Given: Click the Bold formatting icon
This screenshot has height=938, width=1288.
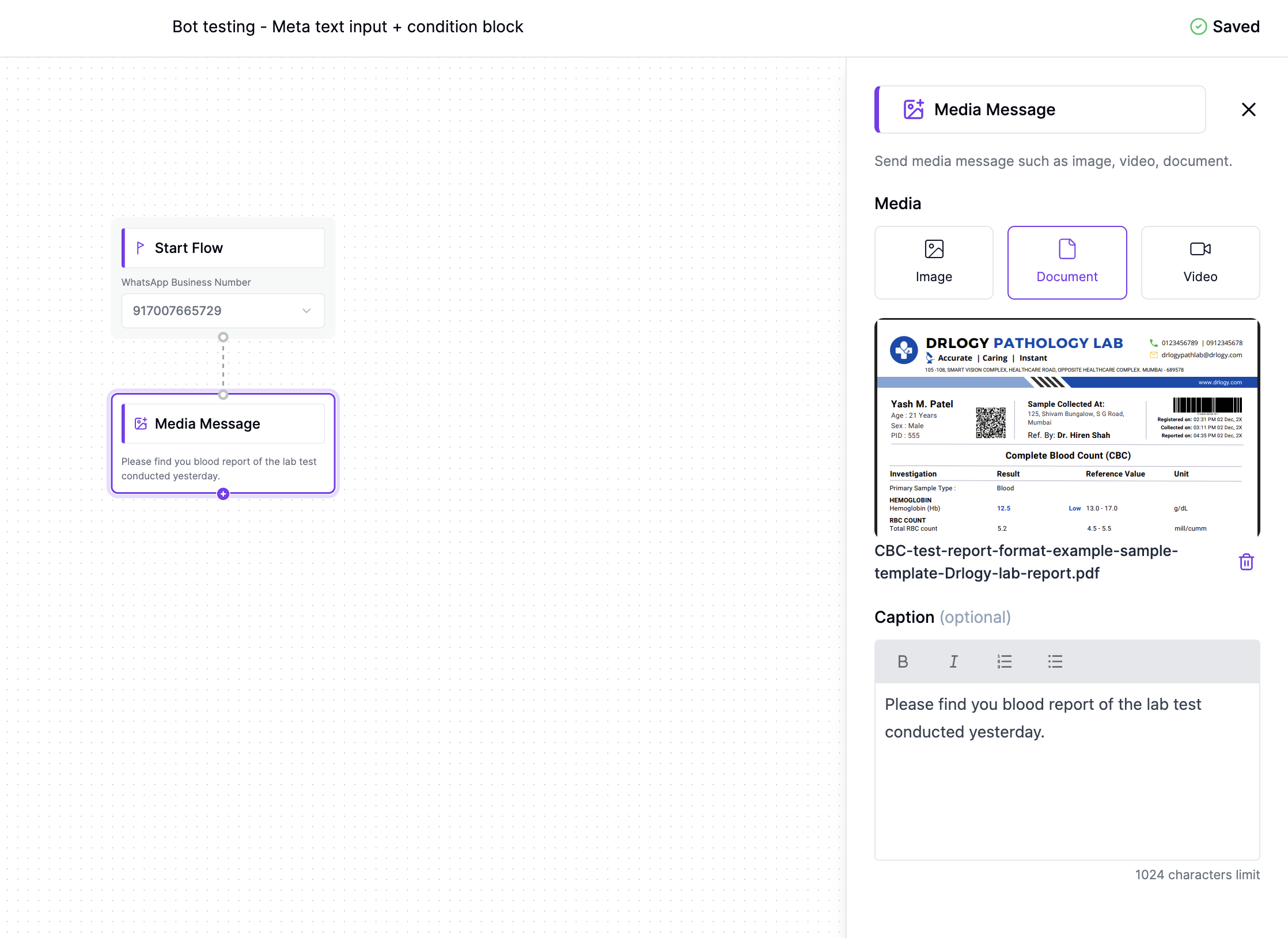Looking at the screenshot, I should (x=903, y=661).
